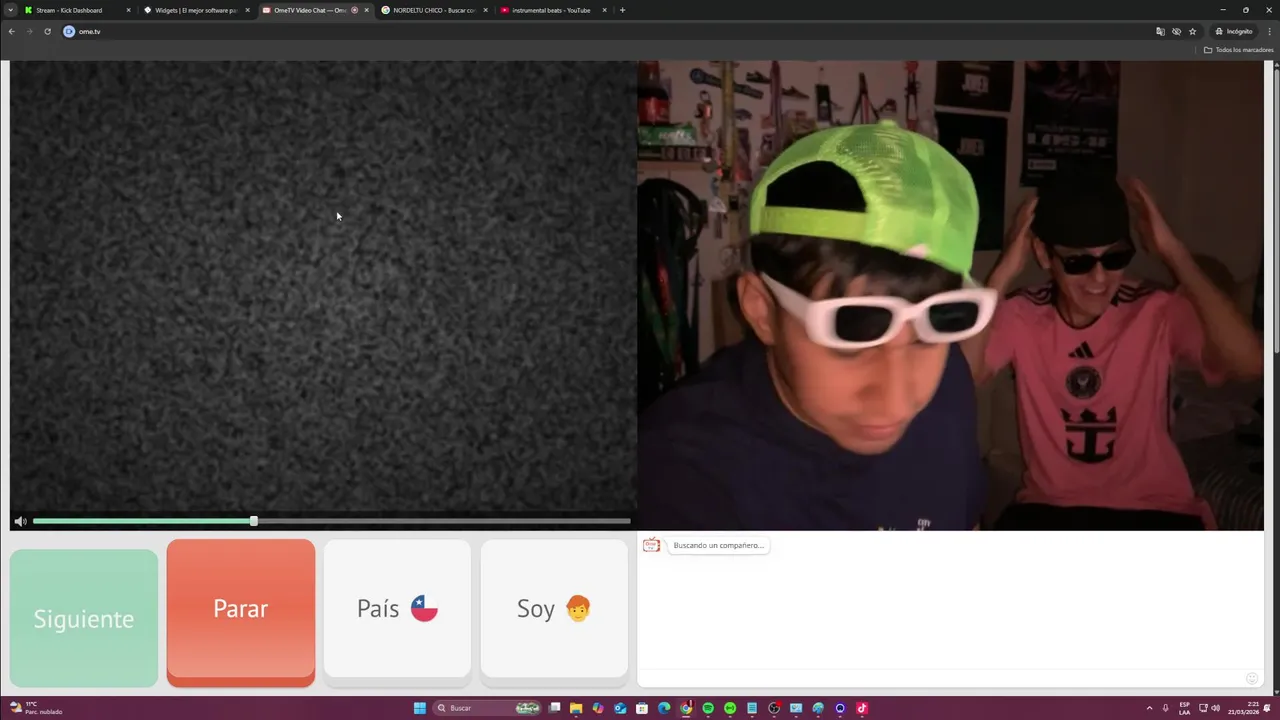1280x720 pixels.
Task: Open a new browser tab
Action: pyautogui.click(x=622, y=10)
